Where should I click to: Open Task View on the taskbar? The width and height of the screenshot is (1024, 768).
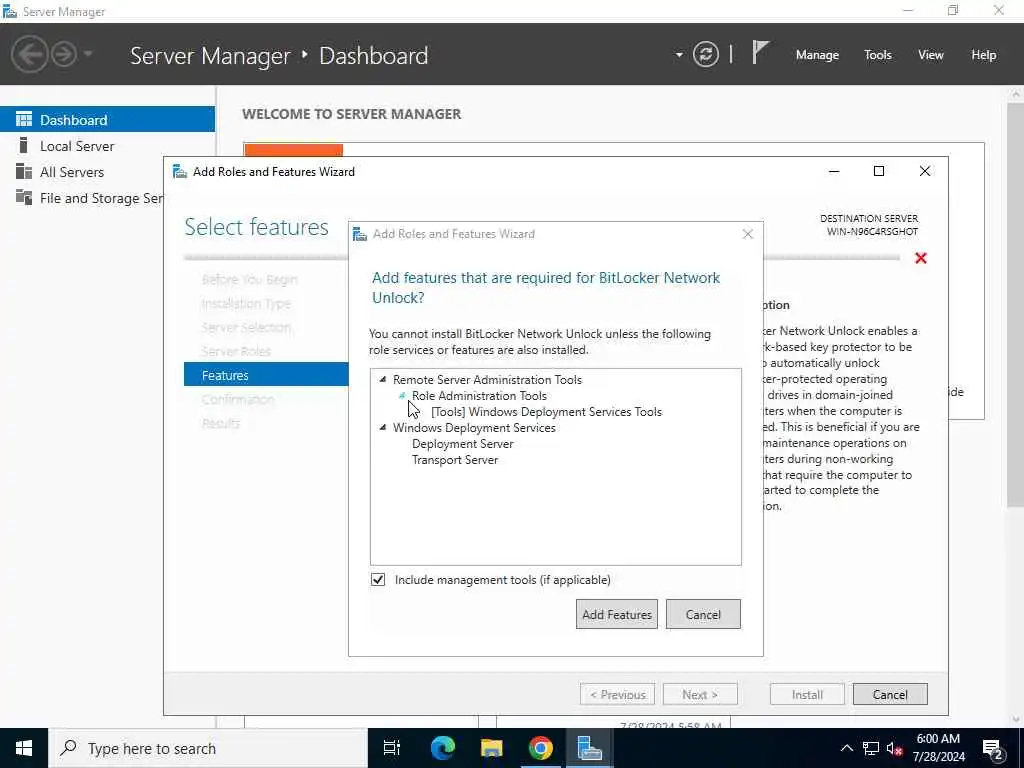point(392,748)
